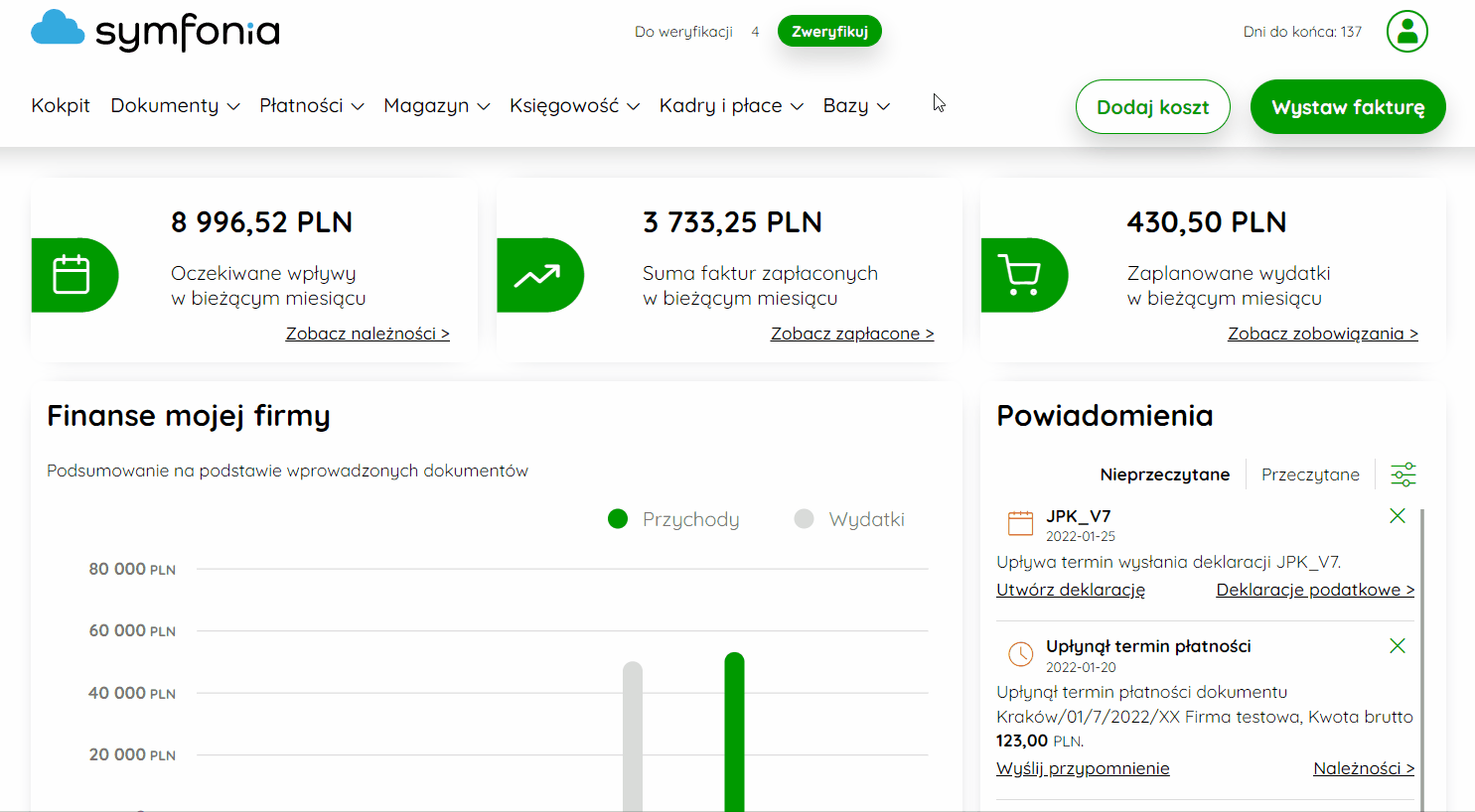1475x812 pixels.
Task: Expand the Magazyn menu
Action: click(x=437, y=105)
